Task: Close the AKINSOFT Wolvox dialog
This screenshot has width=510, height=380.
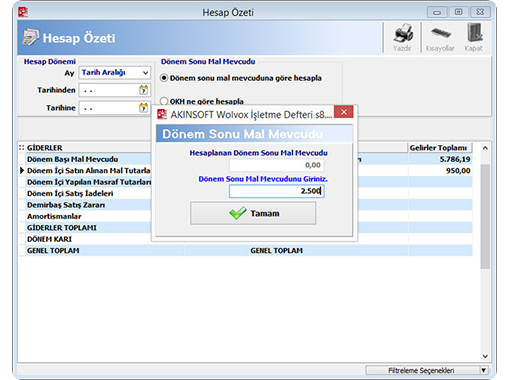Action: [x=344, y=112]
